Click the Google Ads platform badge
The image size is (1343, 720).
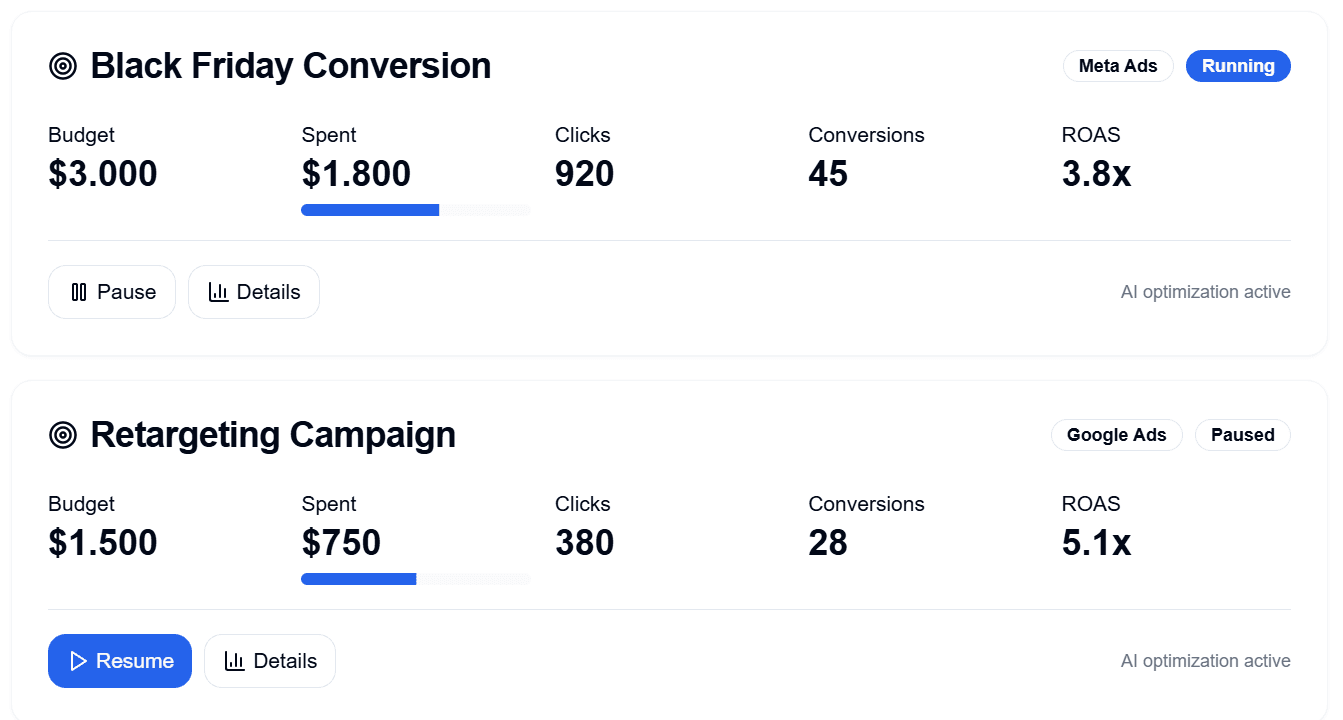coord(1116,436)
